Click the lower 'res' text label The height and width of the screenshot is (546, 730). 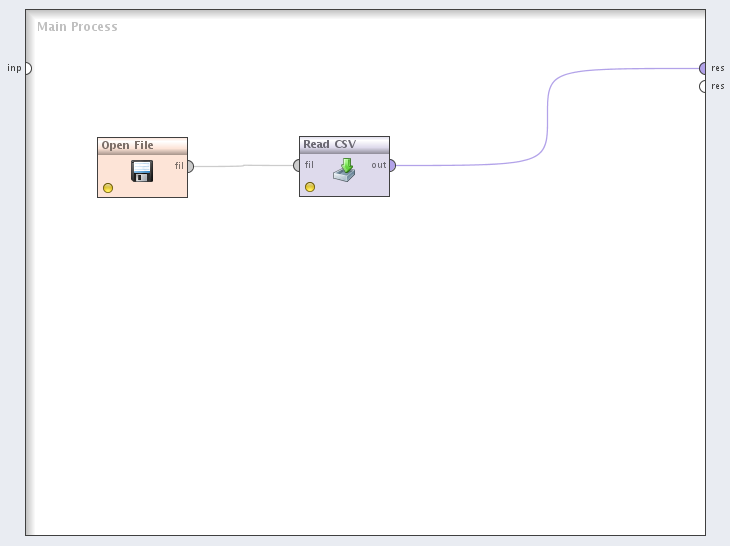pyautogui.click(x=718, y=87)
